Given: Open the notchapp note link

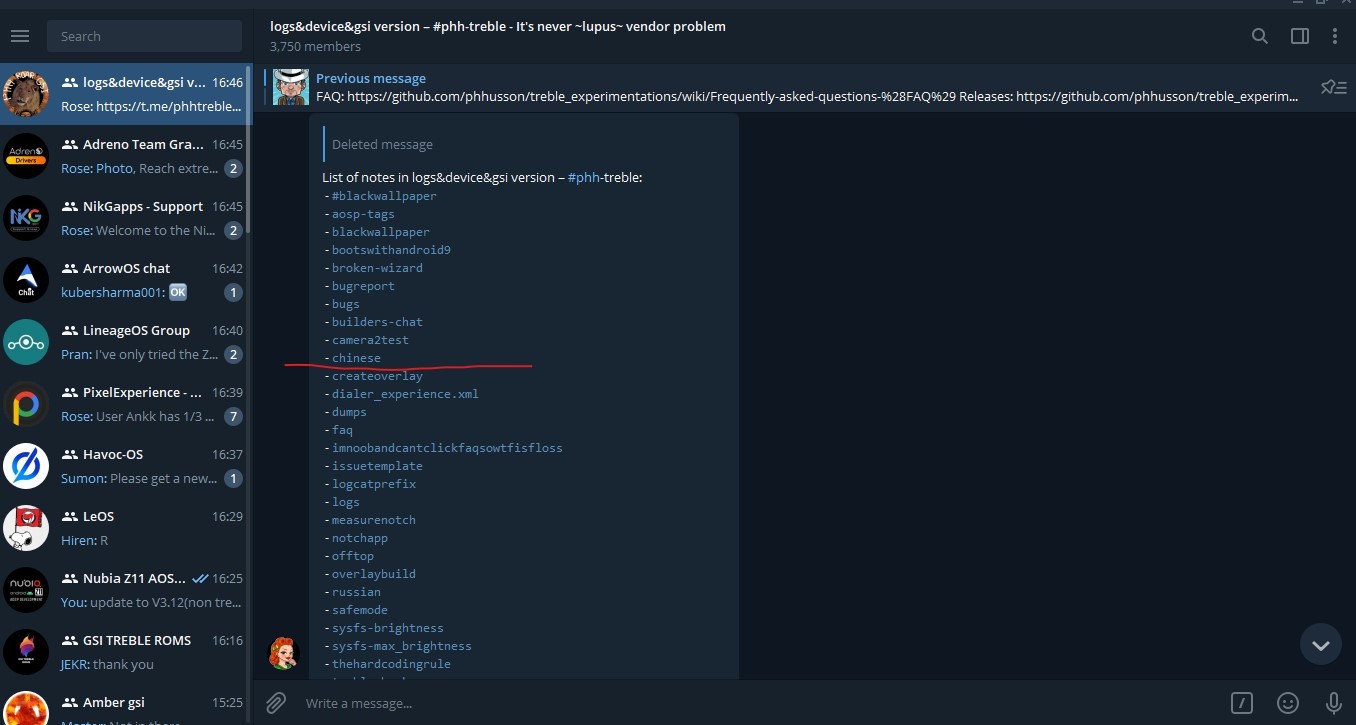Looking at the screenshot, I should point(360,538).
